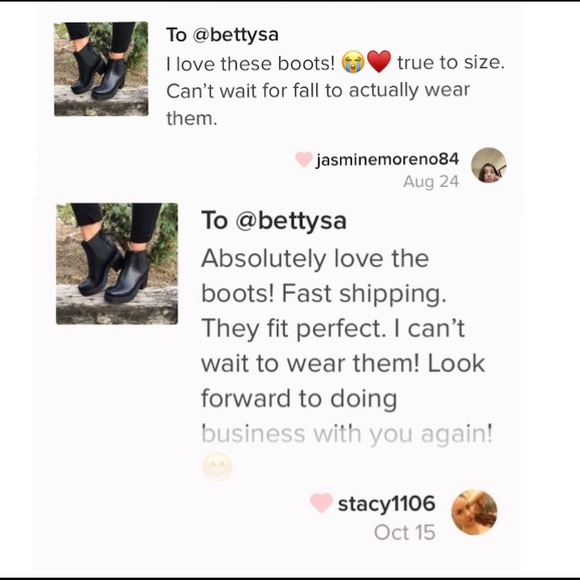Open the top black boots listing thumbnail
Screen dimensions: 580x580
101,69
